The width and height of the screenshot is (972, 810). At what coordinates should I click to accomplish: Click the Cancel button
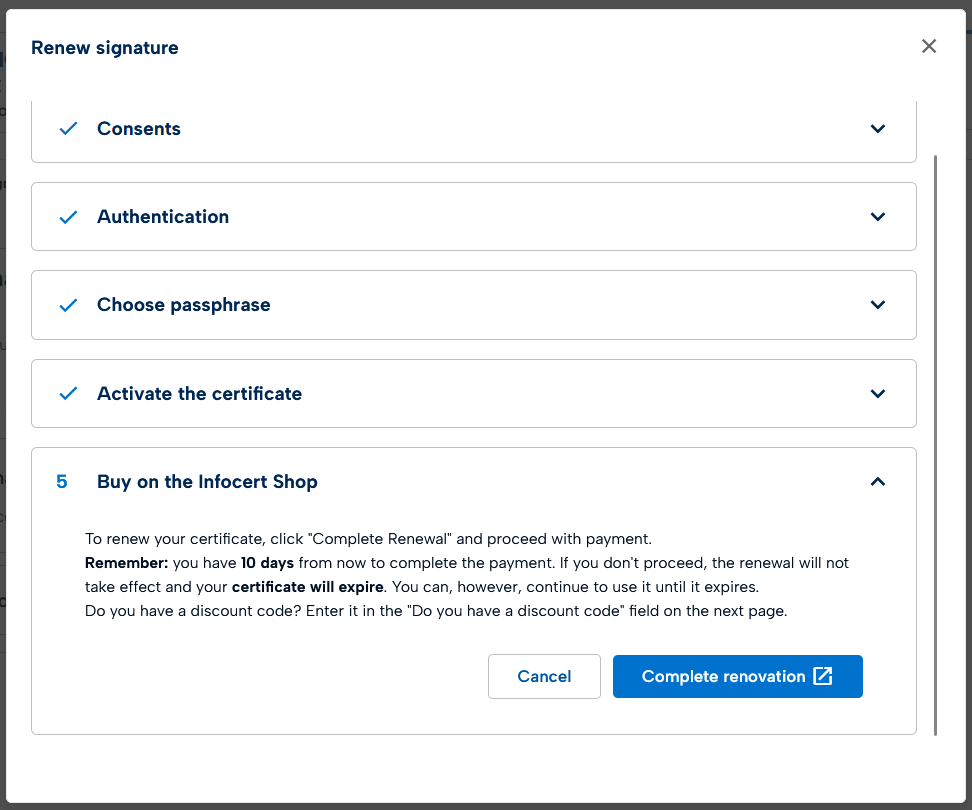click(544, 676)
